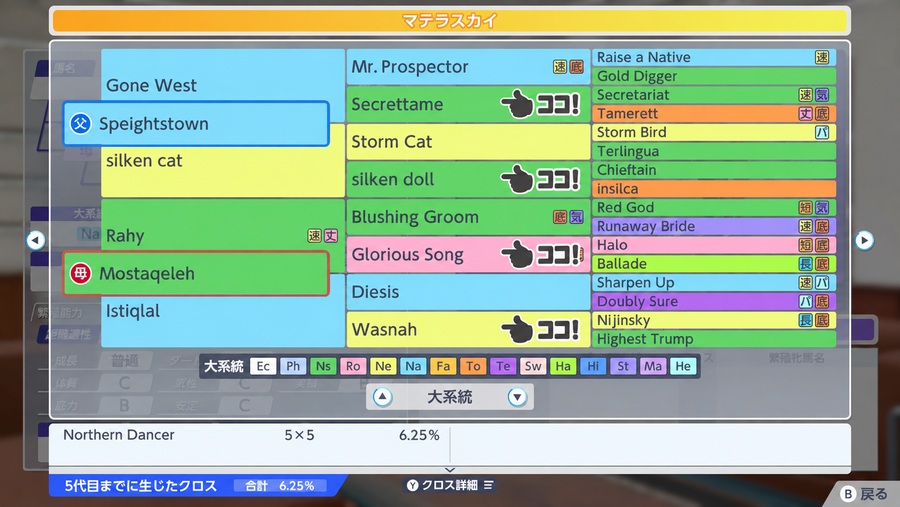This screenshot has height=507, width=900.
Task: Click the pointing hand on Secrettame
Action: tap(517, 104)
